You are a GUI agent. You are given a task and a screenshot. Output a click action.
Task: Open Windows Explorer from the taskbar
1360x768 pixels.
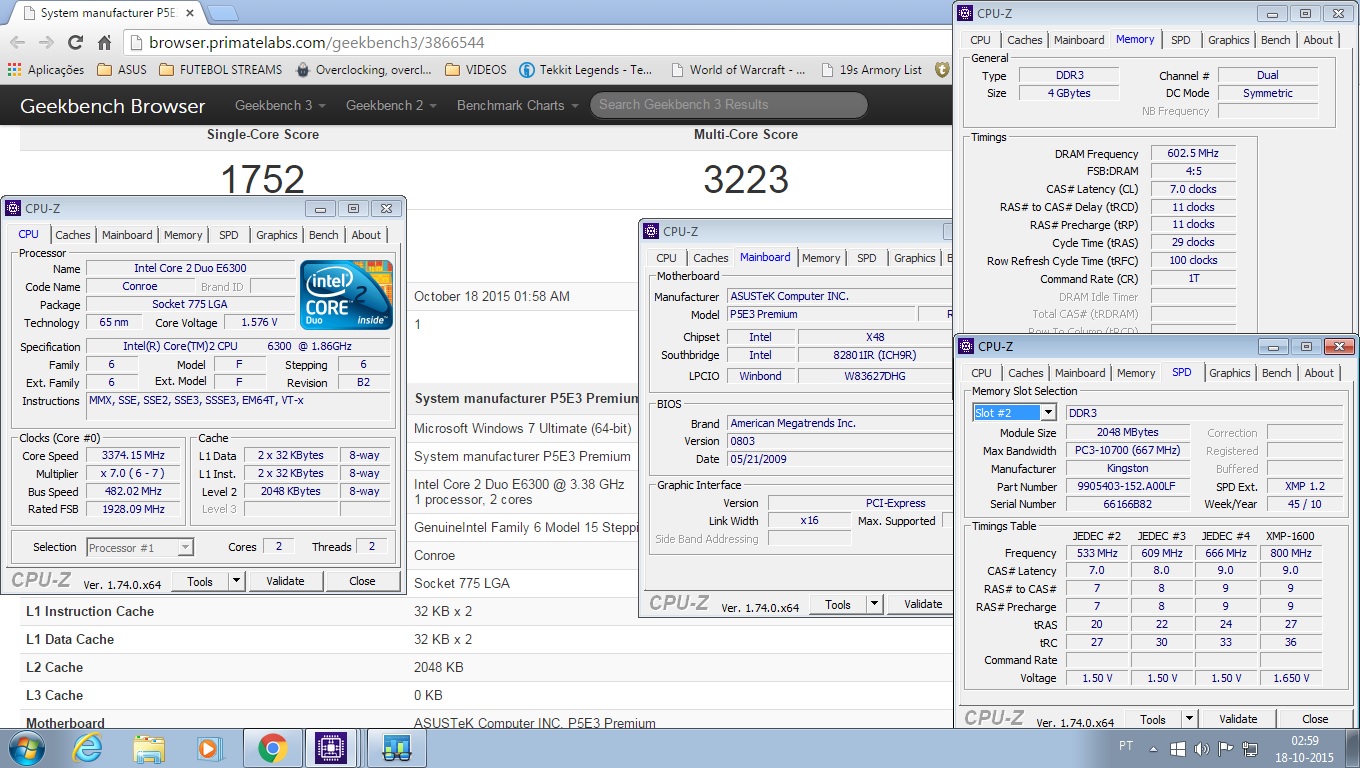[149, 748]
